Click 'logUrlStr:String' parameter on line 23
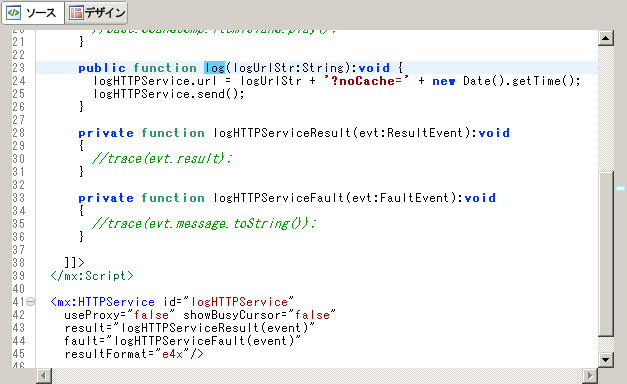Viewport: 627px width, 384px height. (288, 68)
